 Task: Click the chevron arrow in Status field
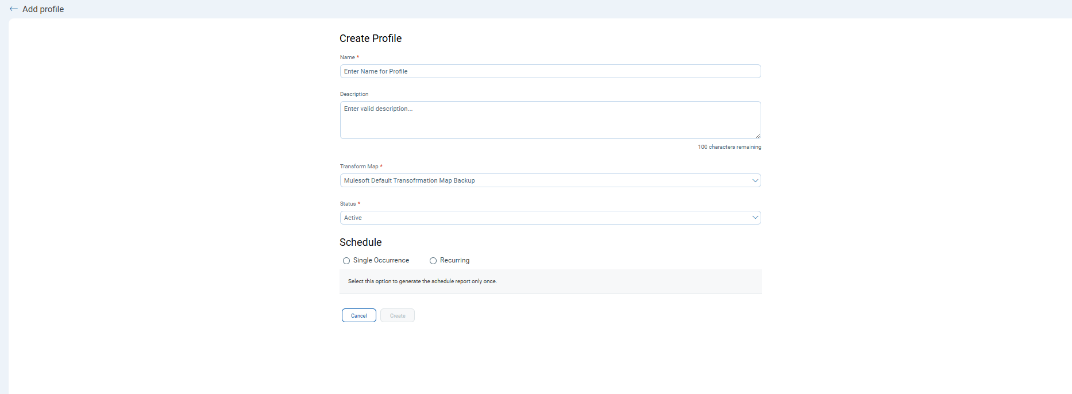coord(755,218)
